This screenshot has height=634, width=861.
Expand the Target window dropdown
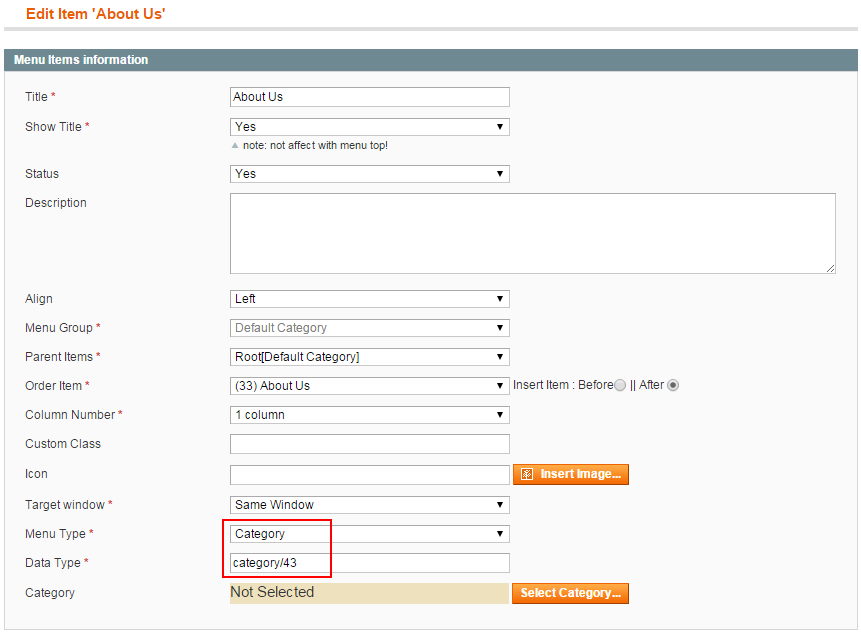370,505
